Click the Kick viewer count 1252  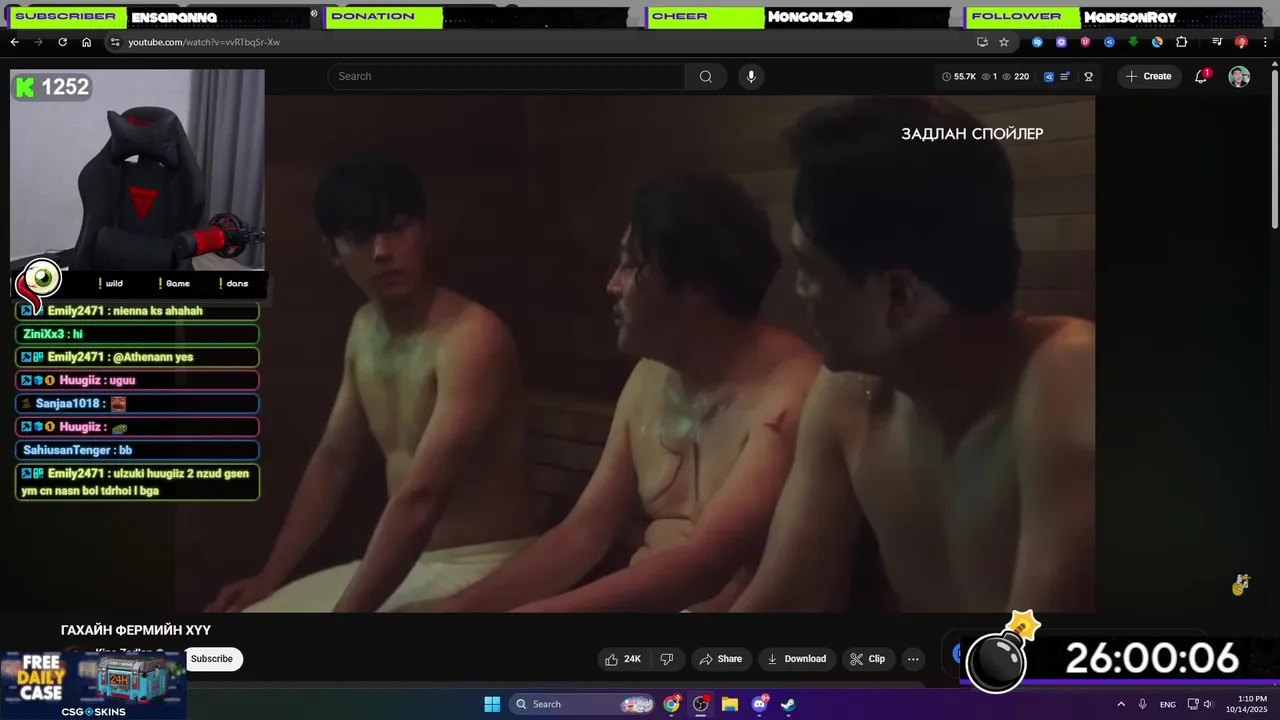click(x=52, y=88)
